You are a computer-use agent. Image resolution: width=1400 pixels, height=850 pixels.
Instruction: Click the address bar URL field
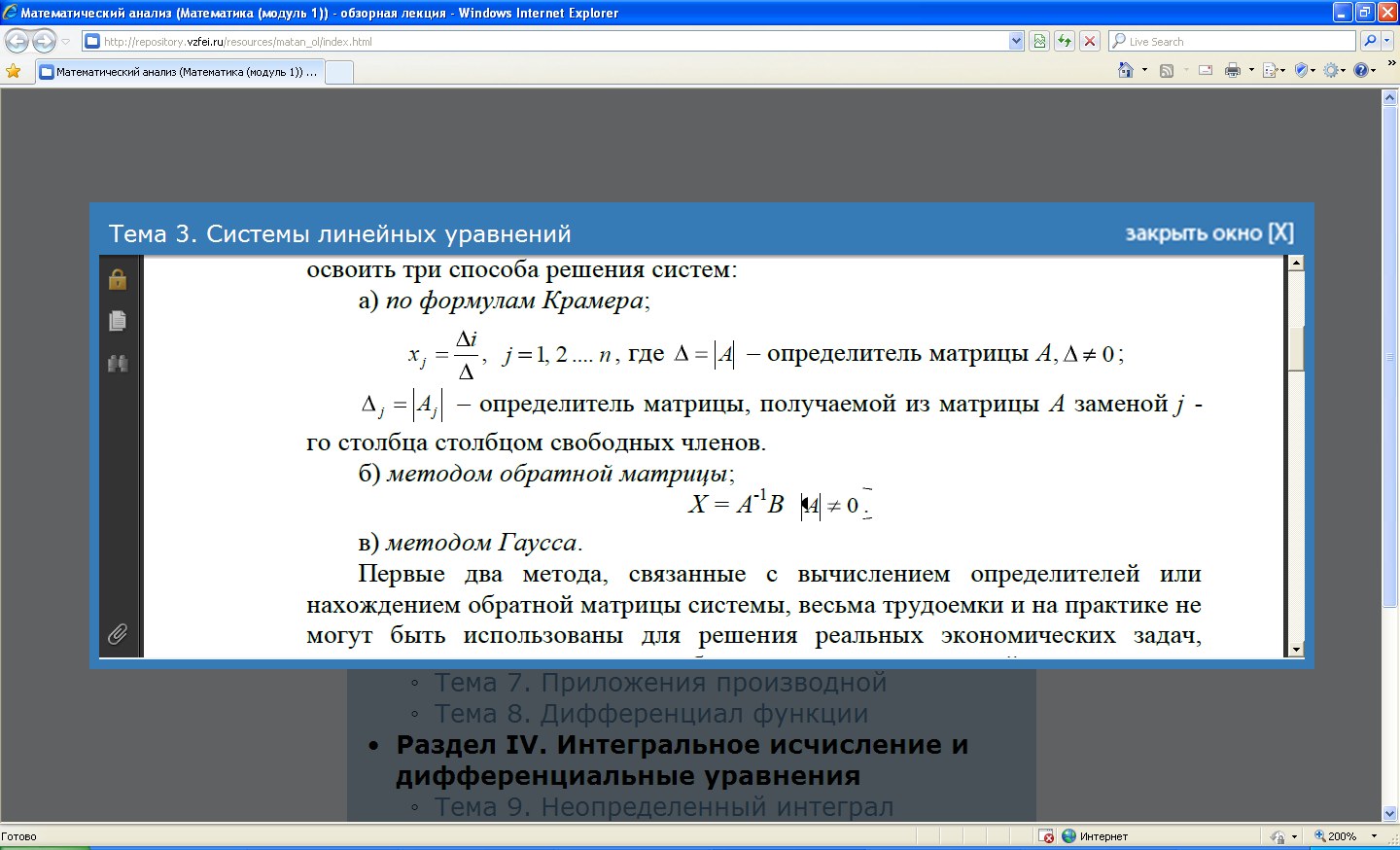[x=546, y=42]
